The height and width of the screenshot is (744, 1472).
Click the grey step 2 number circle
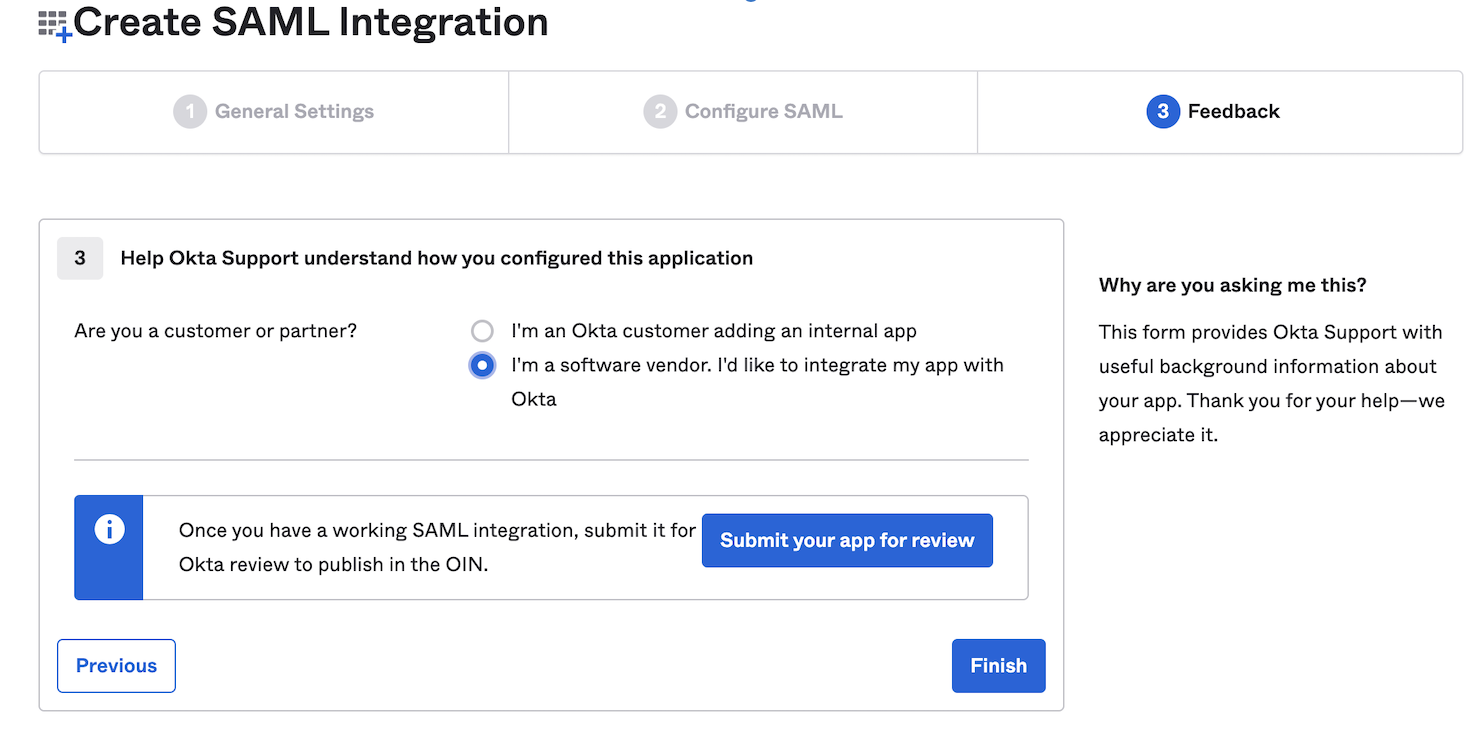[x=659, y=112]
